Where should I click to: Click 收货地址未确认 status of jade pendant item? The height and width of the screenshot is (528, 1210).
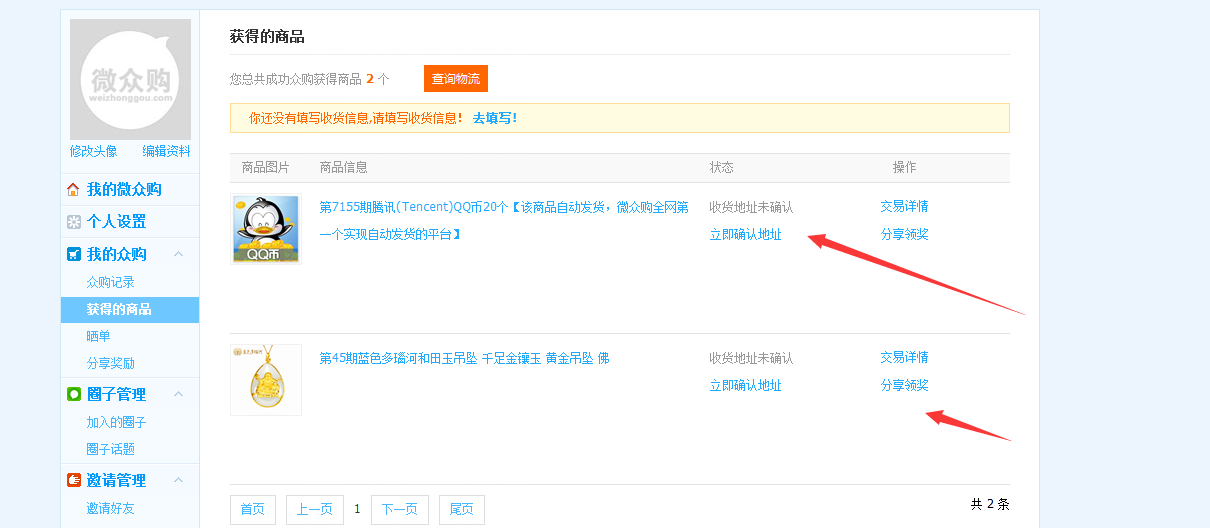click(x=751, y=358)
